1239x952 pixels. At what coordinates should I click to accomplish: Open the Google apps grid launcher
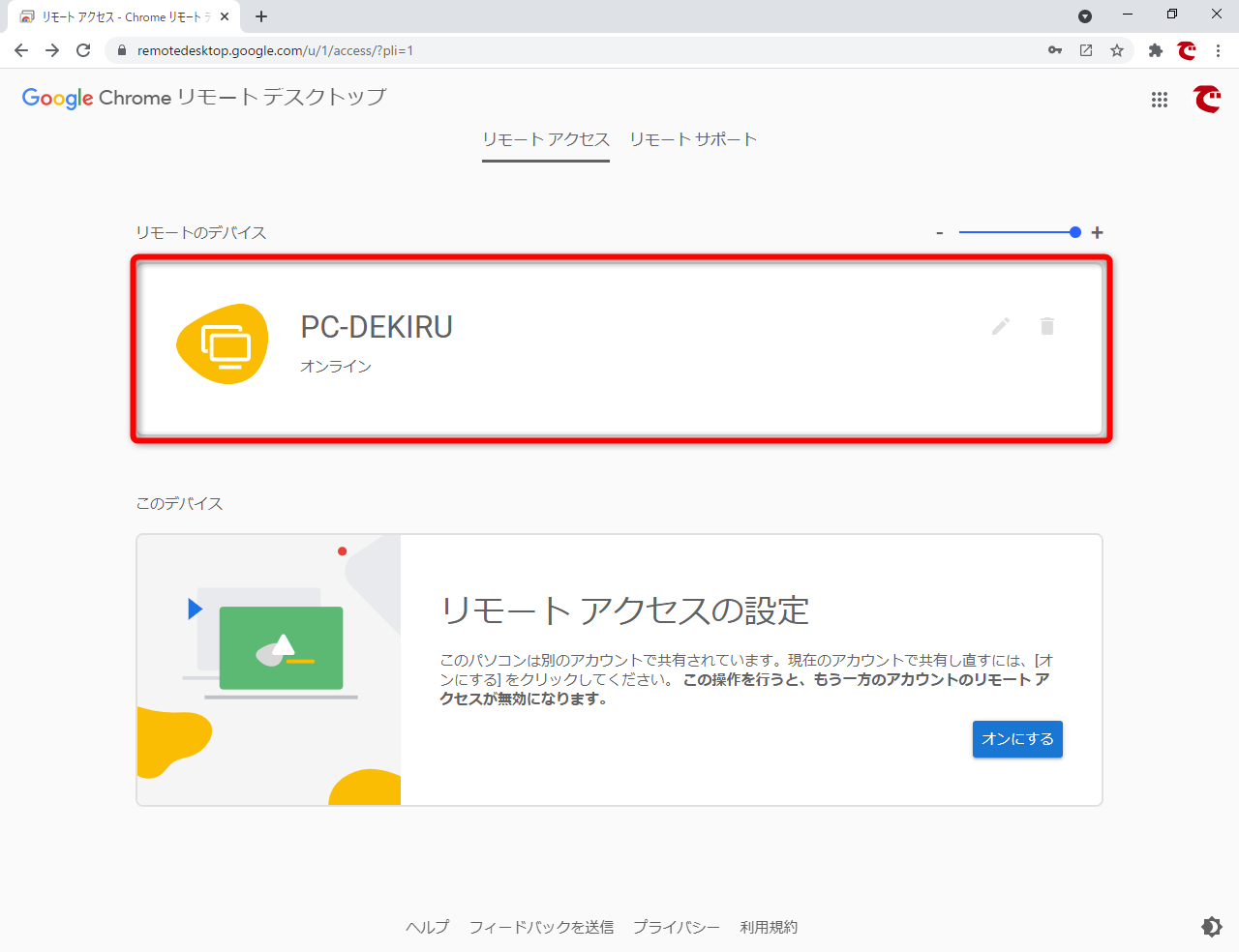pos(1160,100)
